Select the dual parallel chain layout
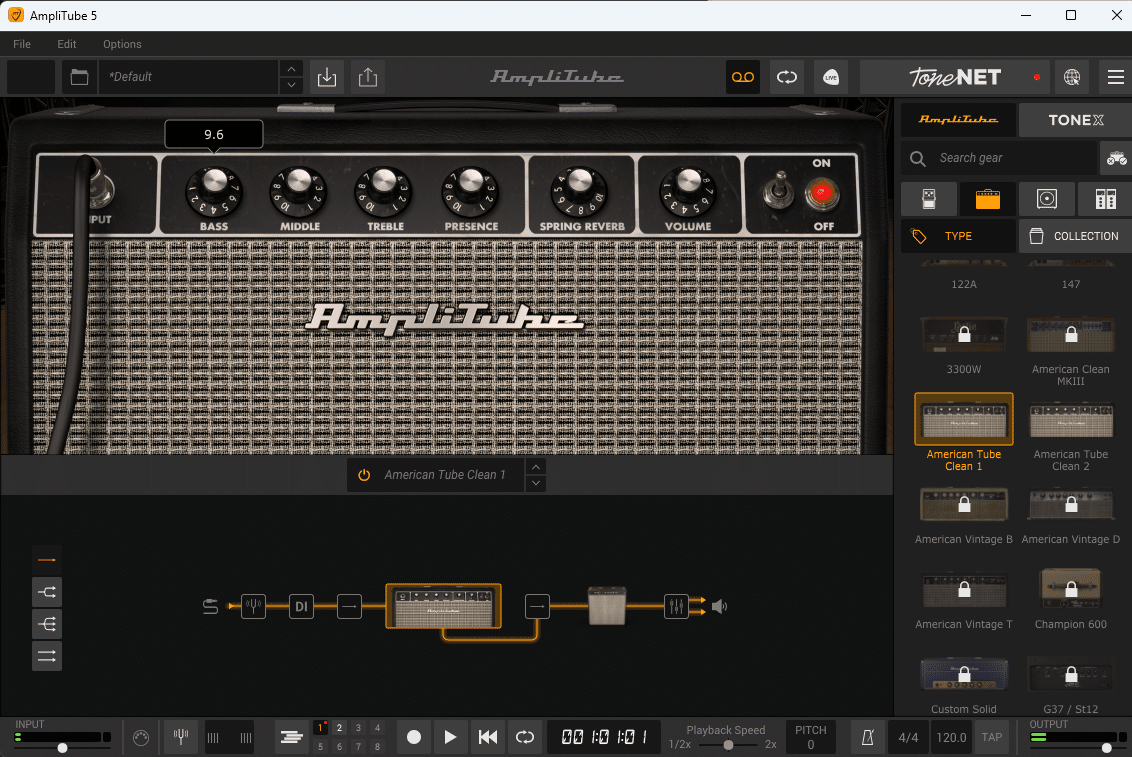The height and width of the screenshot is (757, 1132). click(x=47, y=656)
